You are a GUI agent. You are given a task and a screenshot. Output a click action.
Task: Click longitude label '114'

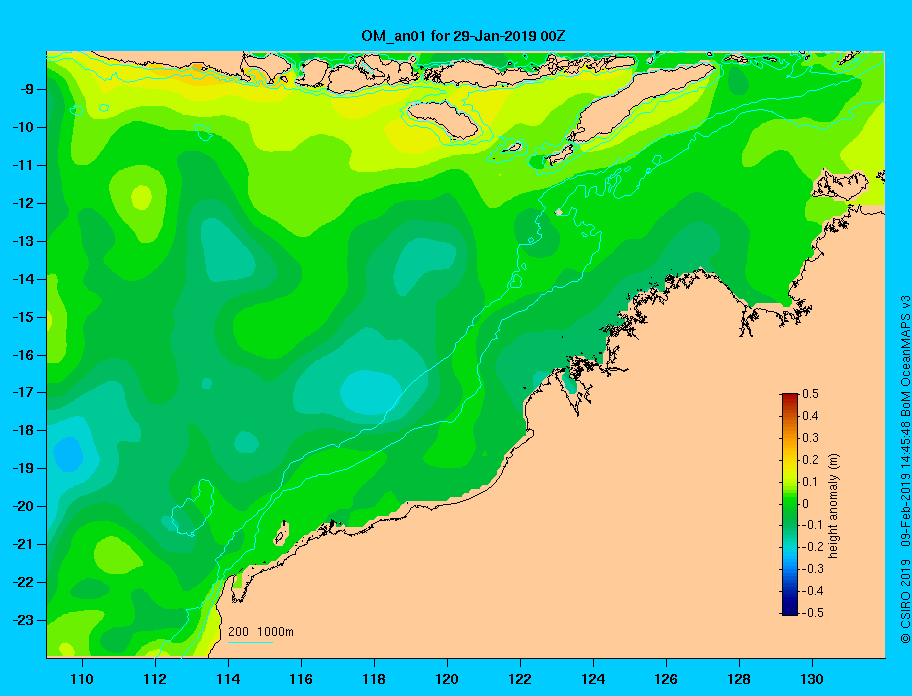(228, 679)
